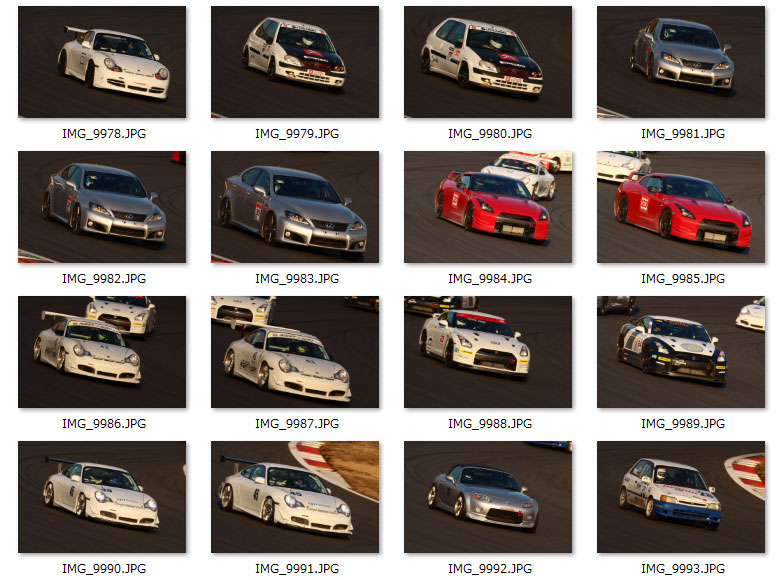780x580 pixels.
Task: Select the label IMG_9983.JPG
Action: pyautogui.click(x=297, y=279)
